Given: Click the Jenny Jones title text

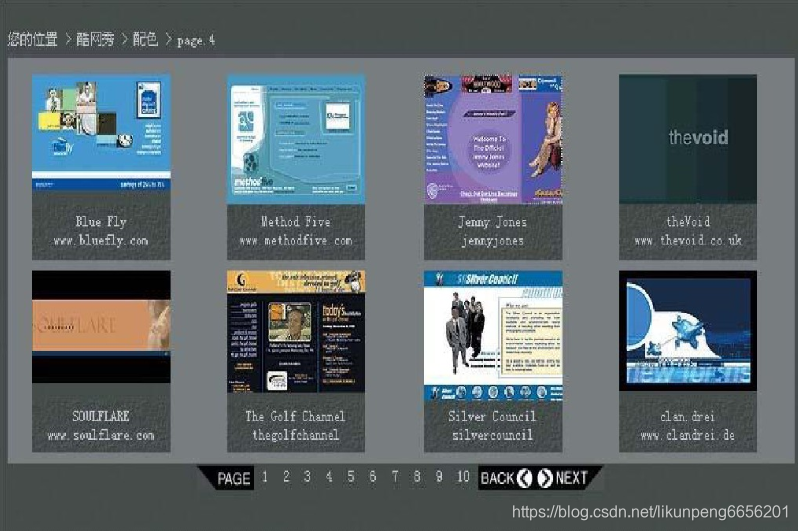Looking at the screenshot, I should tap(493, 222).
